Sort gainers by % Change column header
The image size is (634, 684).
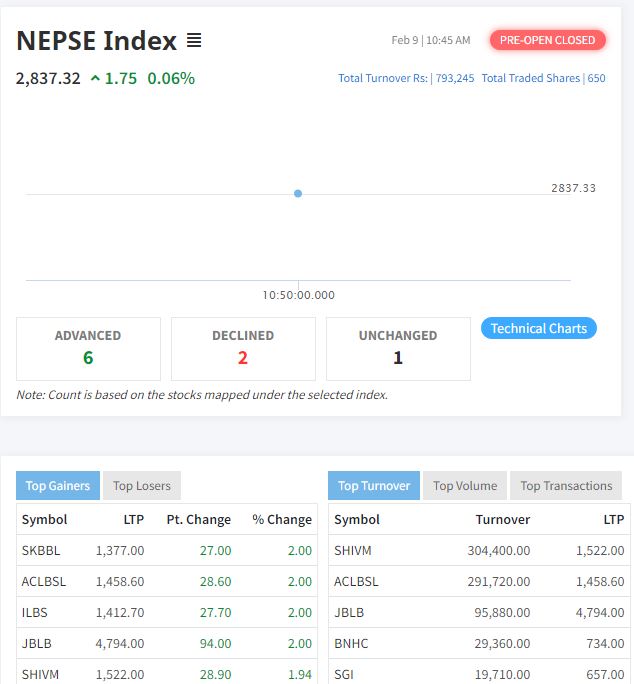point(282,519)
